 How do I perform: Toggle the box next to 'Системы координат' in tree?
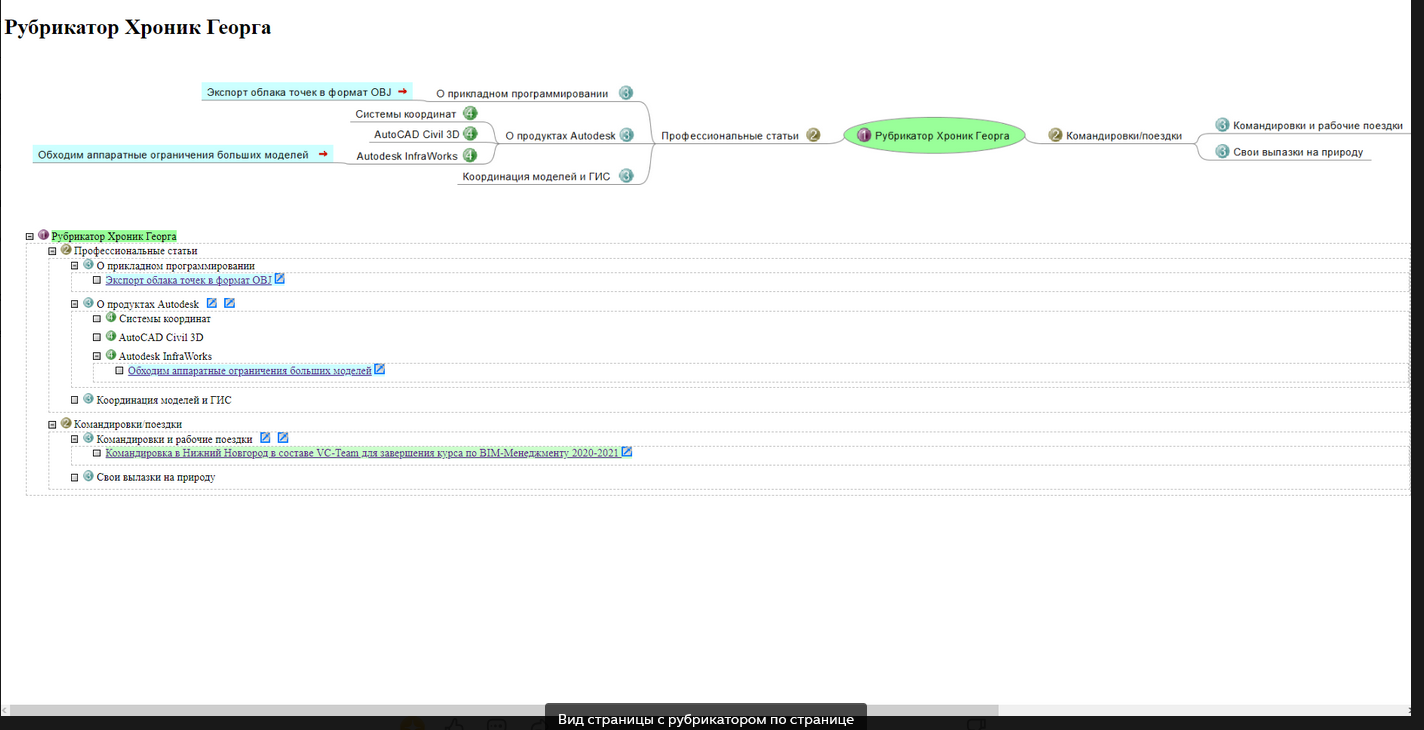coord(97,319)
